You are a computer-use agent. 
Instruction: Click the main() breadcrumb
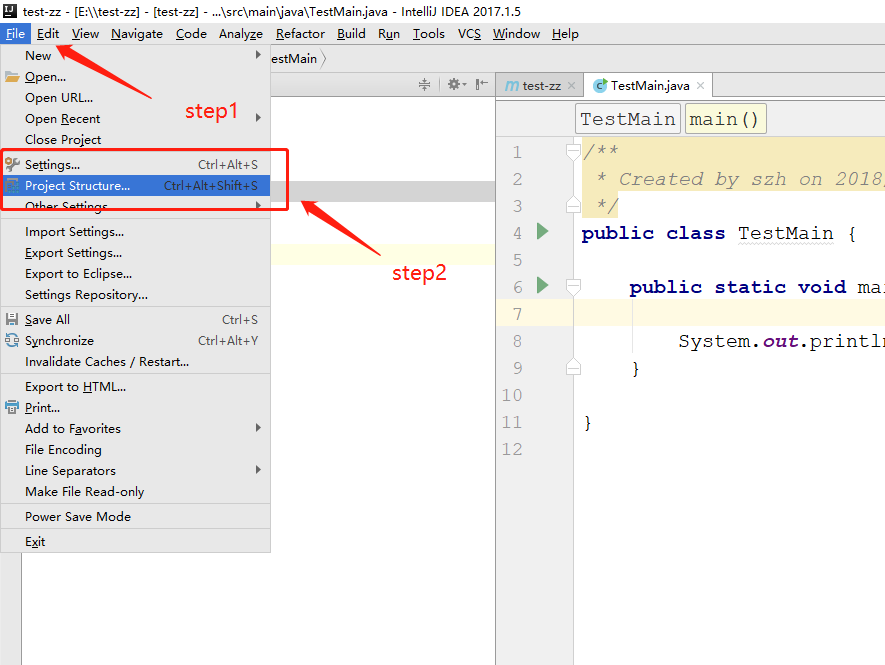[x=725, y=119]
